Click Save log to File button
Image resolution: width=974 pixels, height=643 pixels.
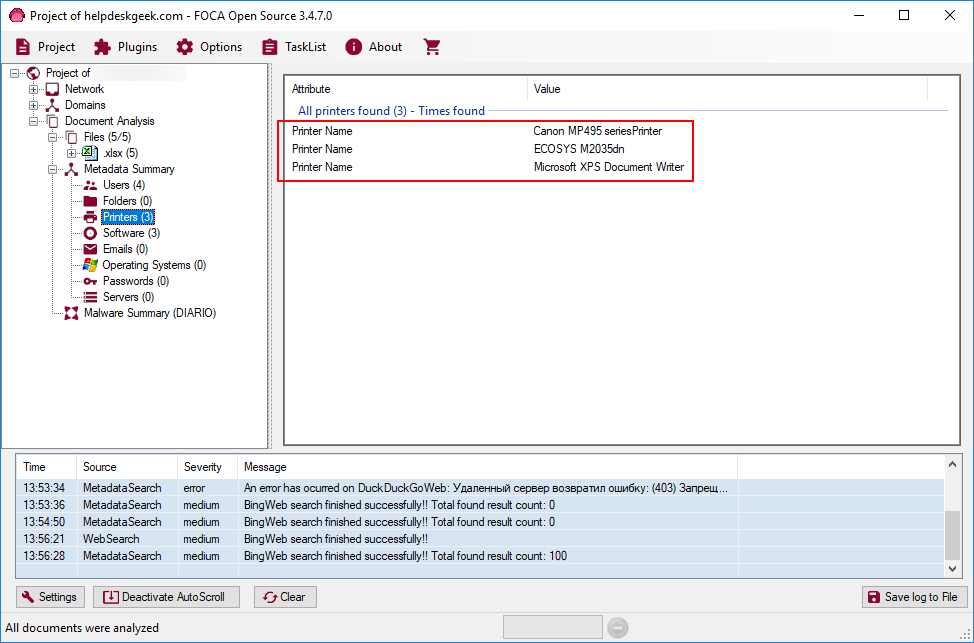pos(914,598)
